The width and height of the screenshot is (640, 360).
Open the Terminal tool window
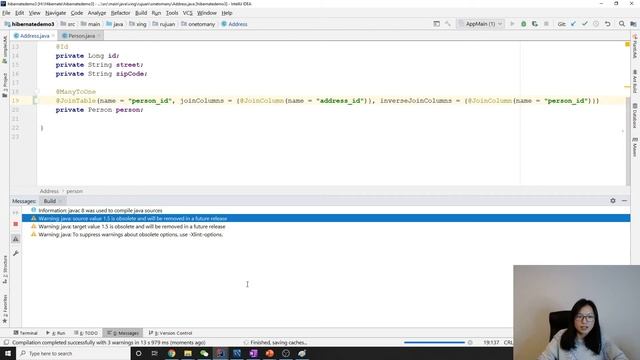(x=25, y=333)
